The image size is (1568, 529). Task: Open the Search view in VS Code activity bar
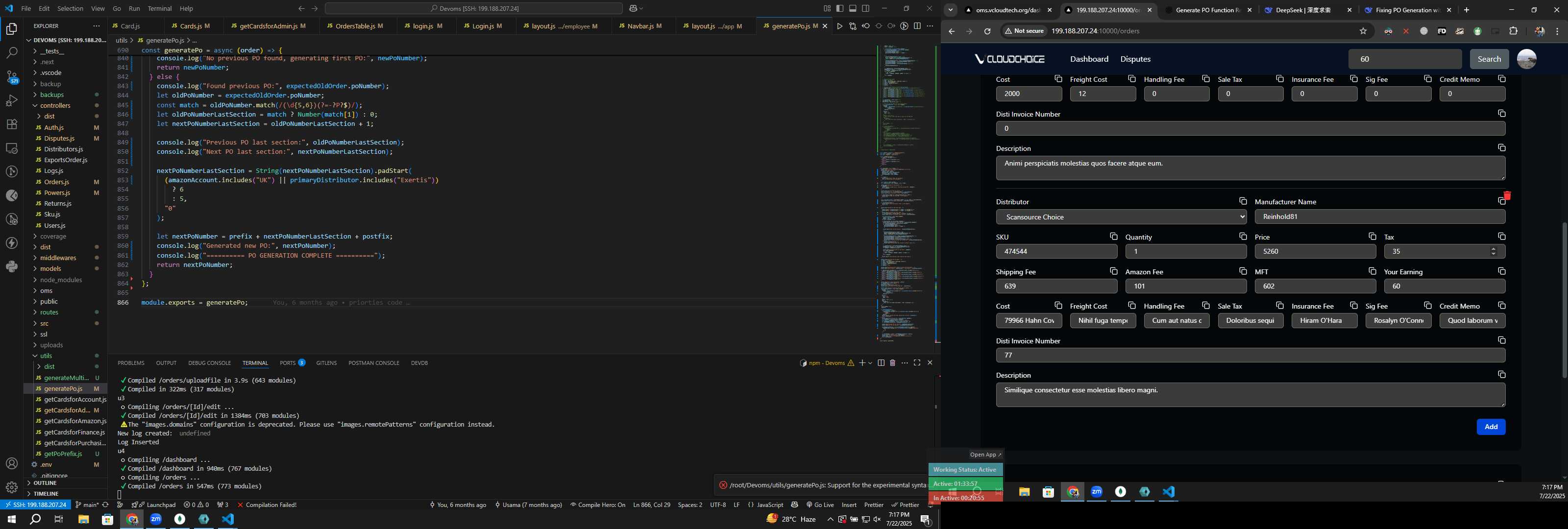tap(12, 53)
